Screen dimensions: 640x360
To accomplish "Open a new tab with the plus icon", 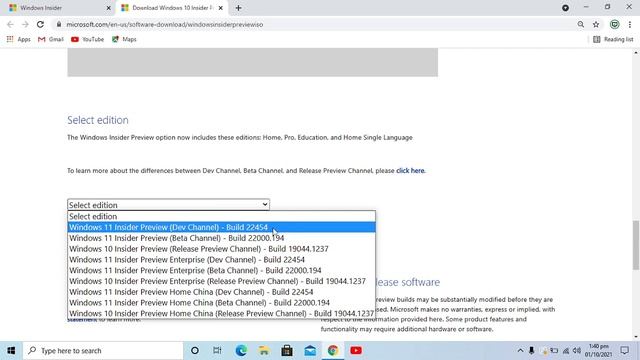I will (x=238, y=8).
